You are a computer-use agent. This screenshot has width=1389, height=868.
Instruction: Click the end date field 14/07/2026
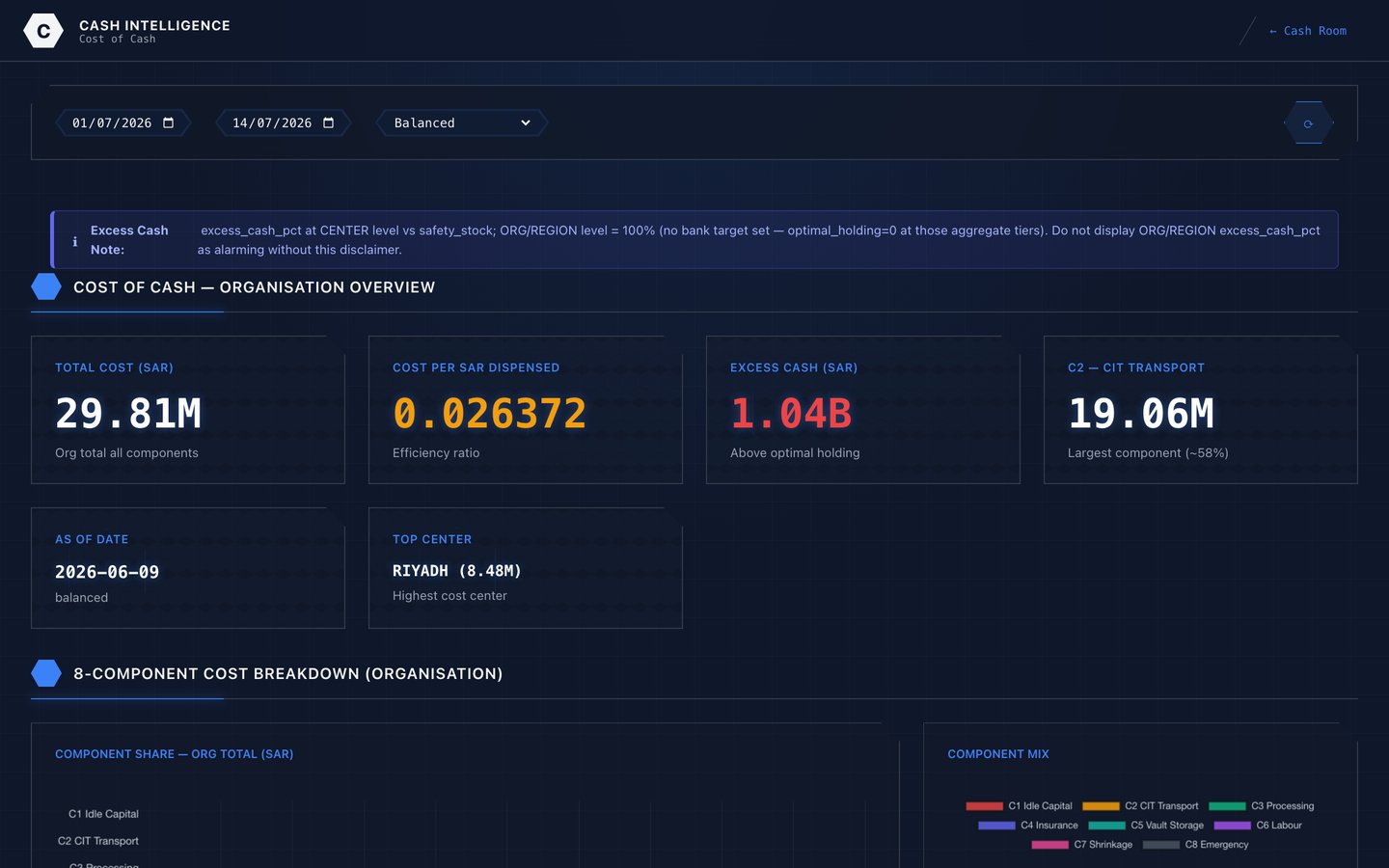pyautogui.click(x=284, y=122)
